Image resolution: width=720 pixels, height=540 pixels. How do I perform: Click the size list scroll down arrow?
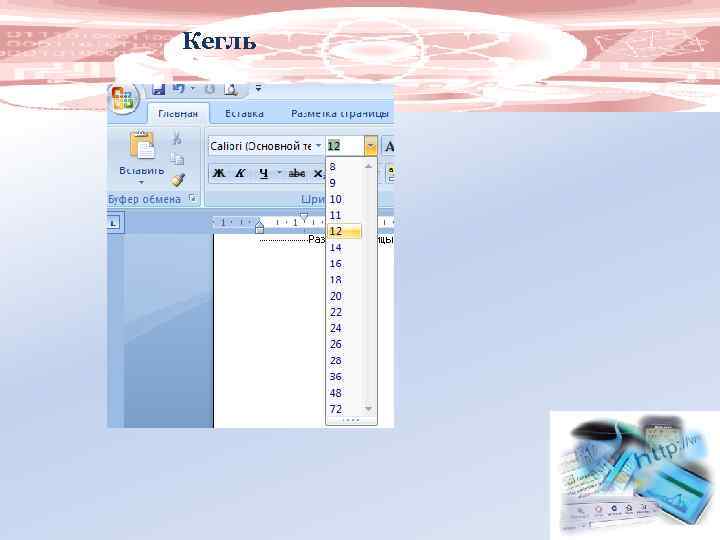click(368, 408)
